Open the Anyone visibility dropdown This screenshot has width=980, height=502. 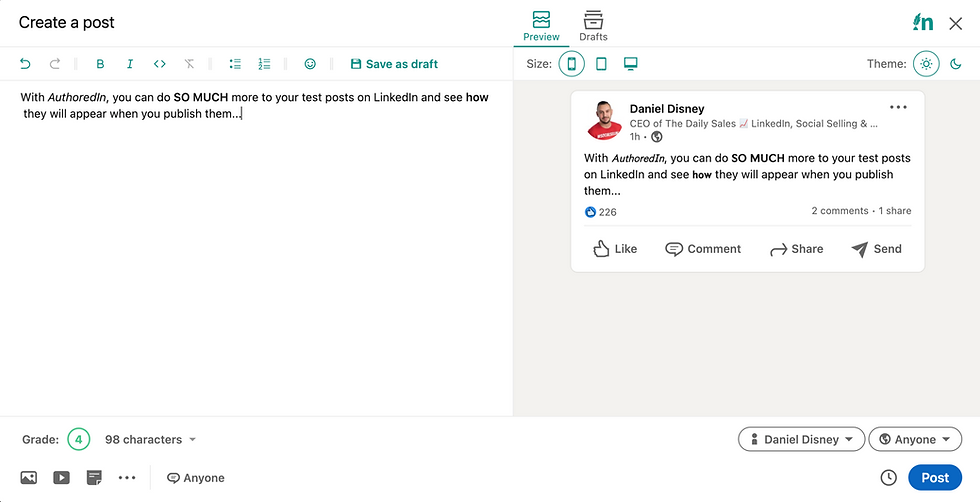click(915, 439)
